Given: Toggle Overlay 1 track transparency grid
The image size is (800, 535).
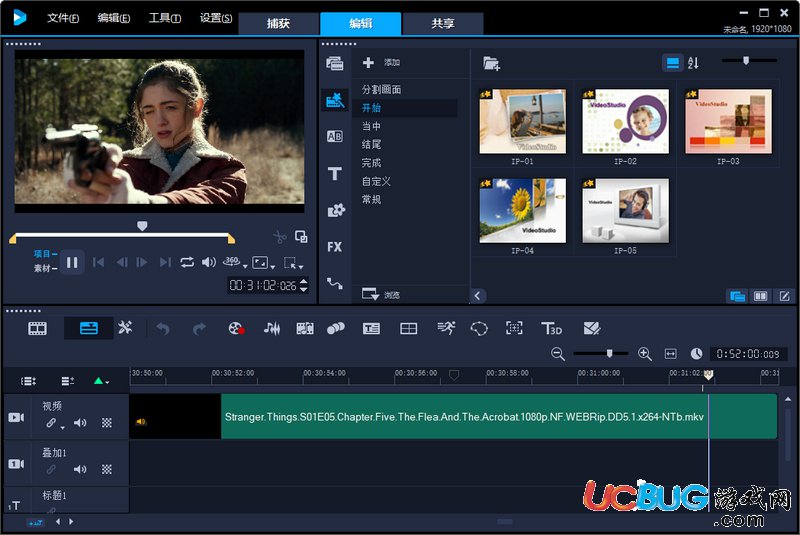Looking at the screenshot, I should pos(107,469).
